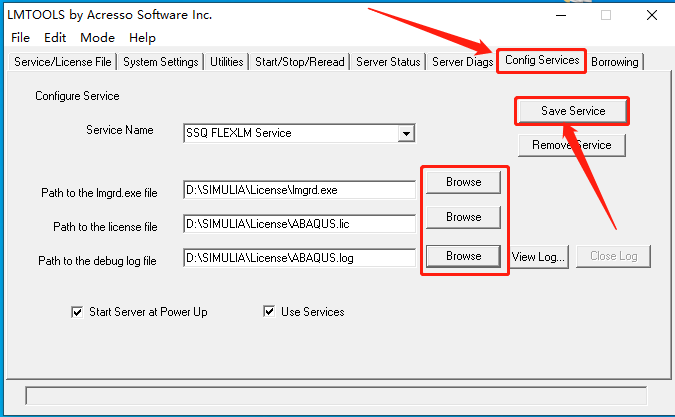Expand the Service Name dropdown arrow

(x=406, y=133)
